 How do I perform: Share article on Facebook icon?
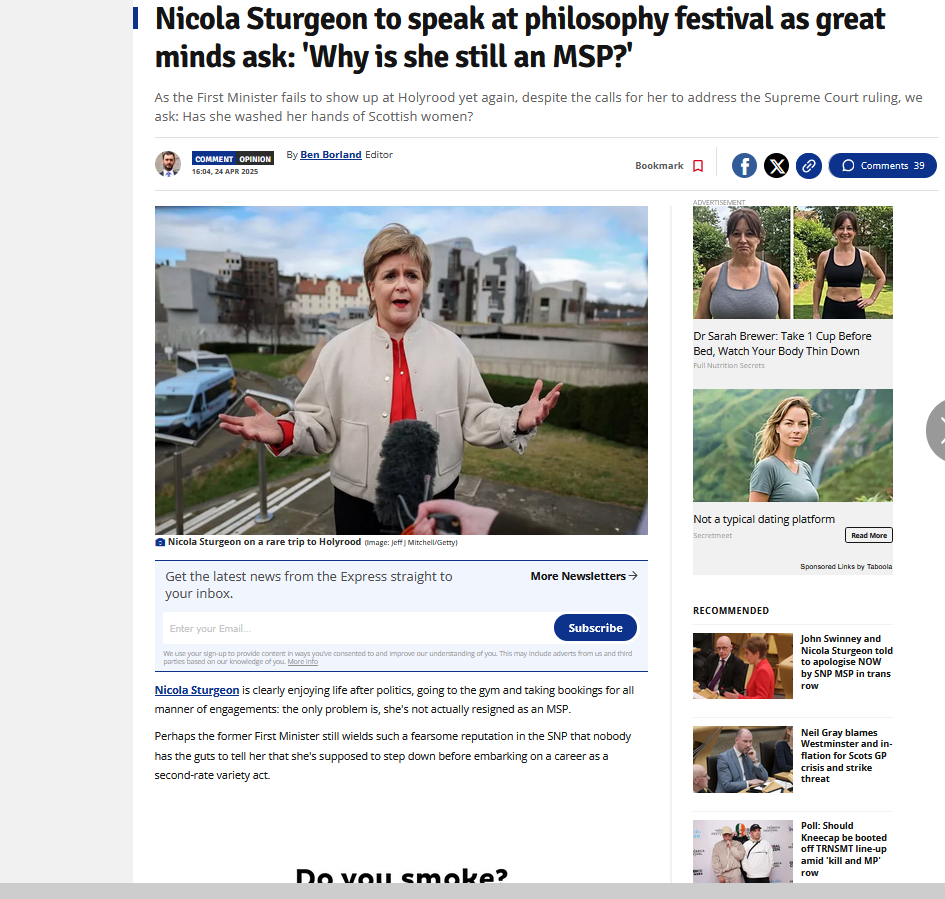[744, 166]
